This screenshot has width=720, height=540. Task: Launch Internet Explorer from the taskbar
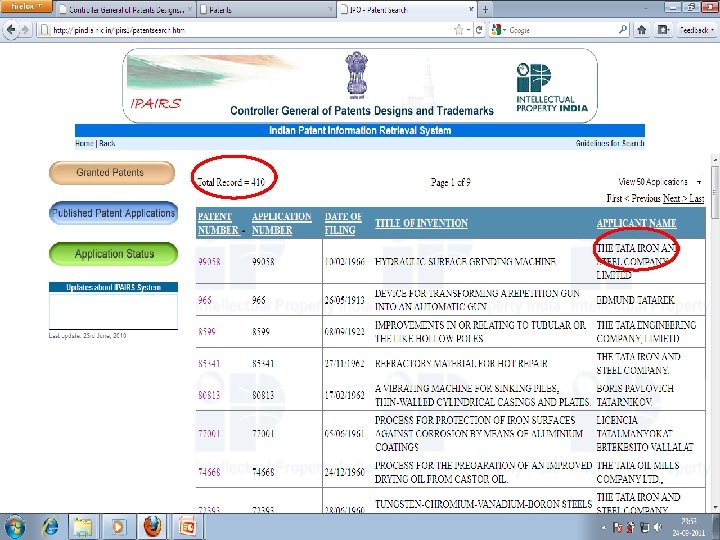click(50, 527)
